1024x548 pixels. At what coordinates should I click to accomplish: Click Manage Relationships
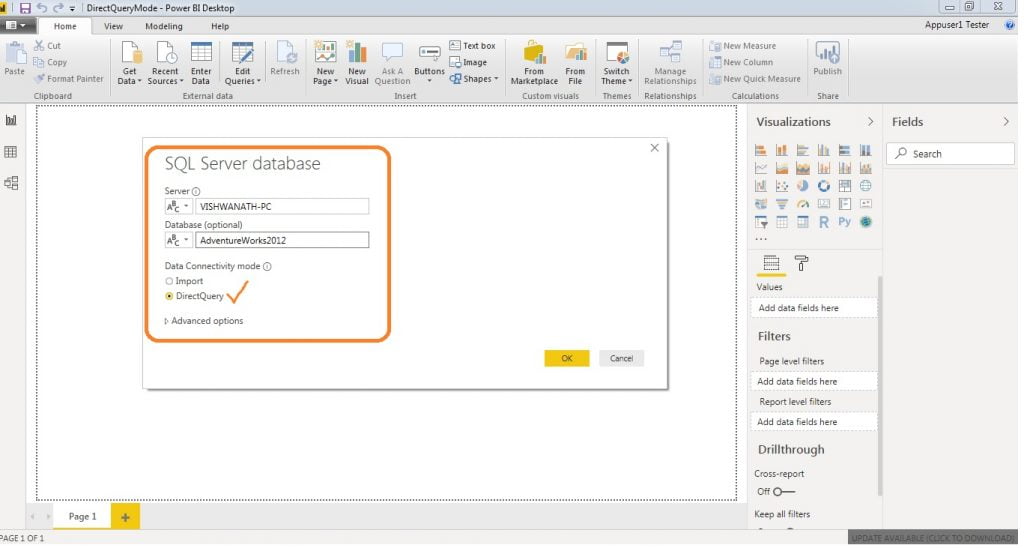(670, 63)
